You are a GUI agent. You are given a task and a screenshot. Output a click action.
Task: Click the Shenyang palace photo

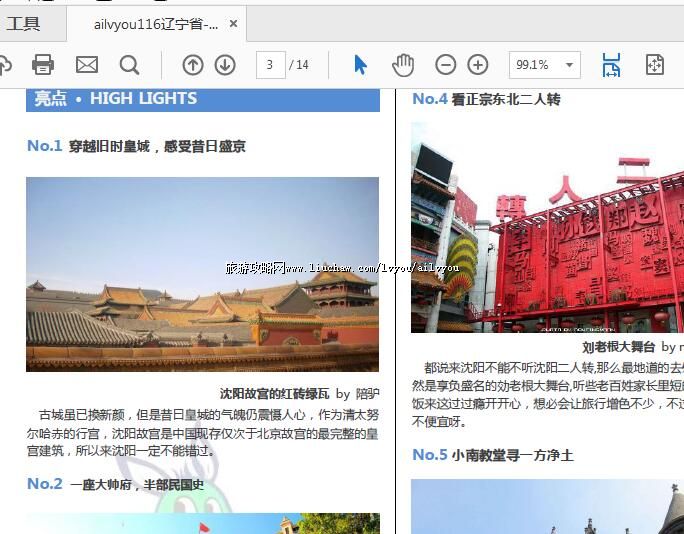coord(202,274)
